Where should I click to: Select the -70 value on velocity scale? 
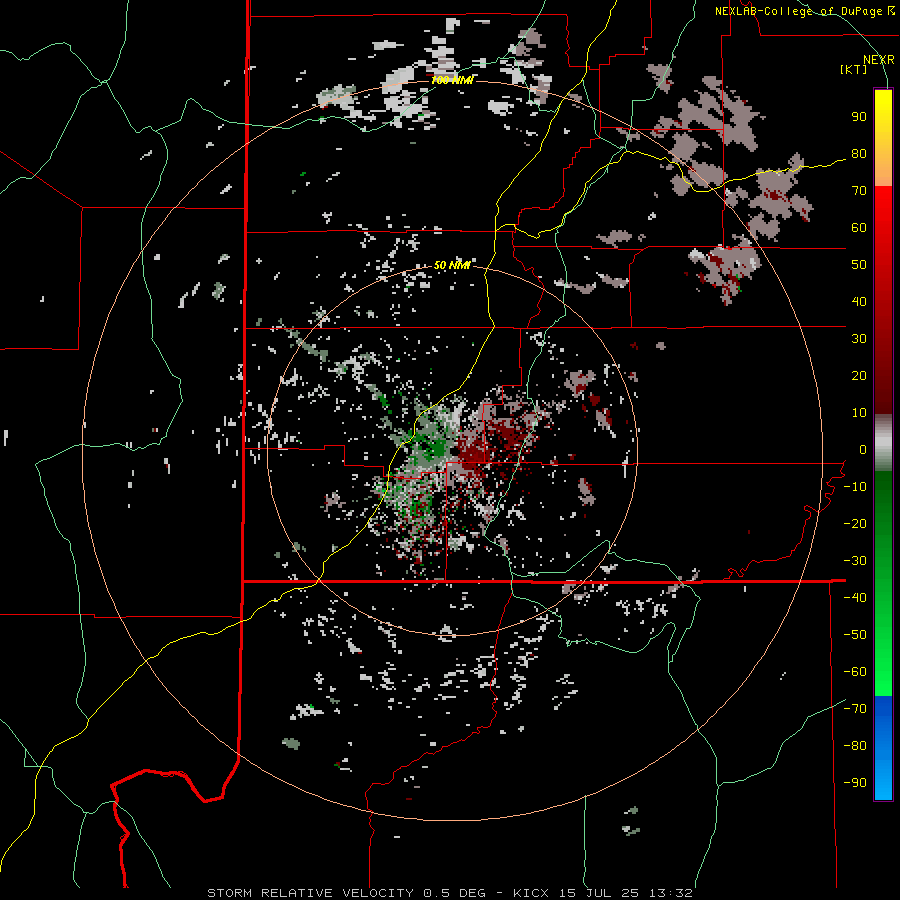coord(855,709)
